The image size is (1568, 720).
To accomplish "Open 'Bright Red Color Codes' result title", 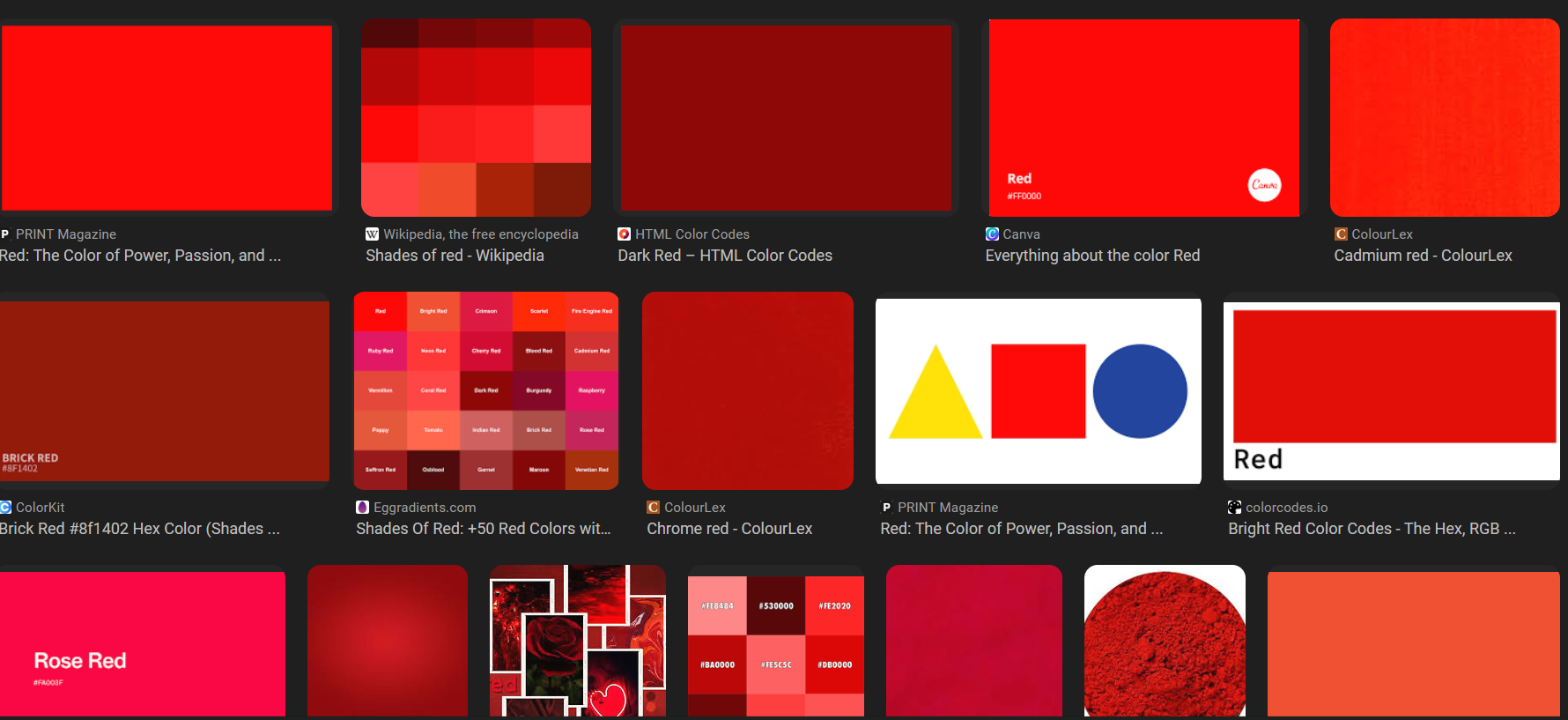I will coord(1372,529).
